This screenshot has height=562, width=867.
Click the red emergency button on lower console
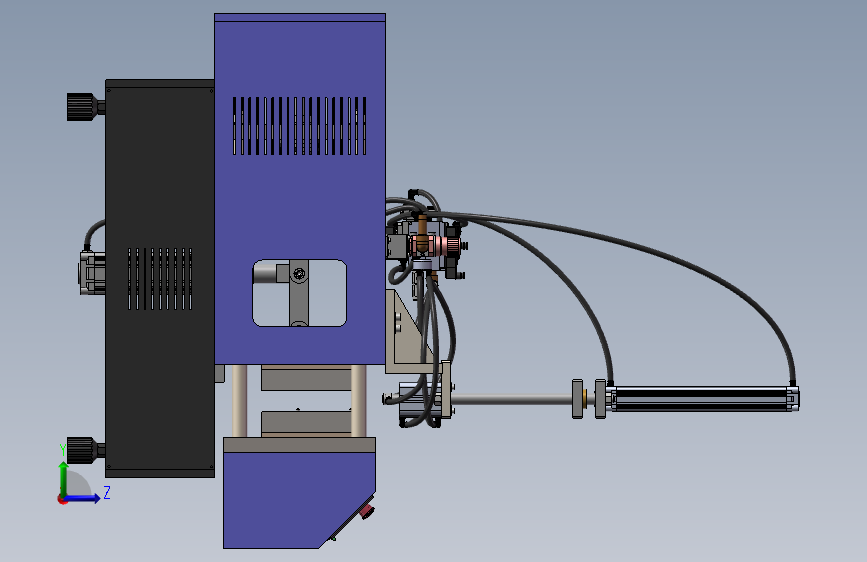[367, 511]
